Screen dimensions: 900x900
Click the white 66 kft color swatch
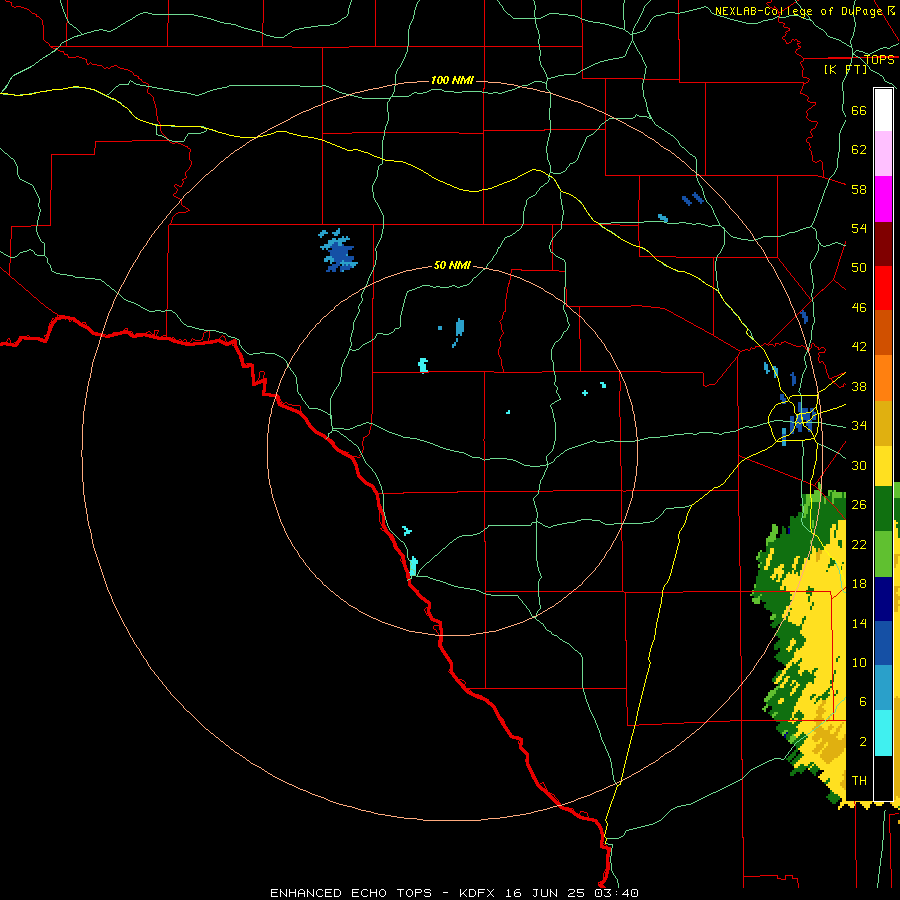tap(883, 110)
